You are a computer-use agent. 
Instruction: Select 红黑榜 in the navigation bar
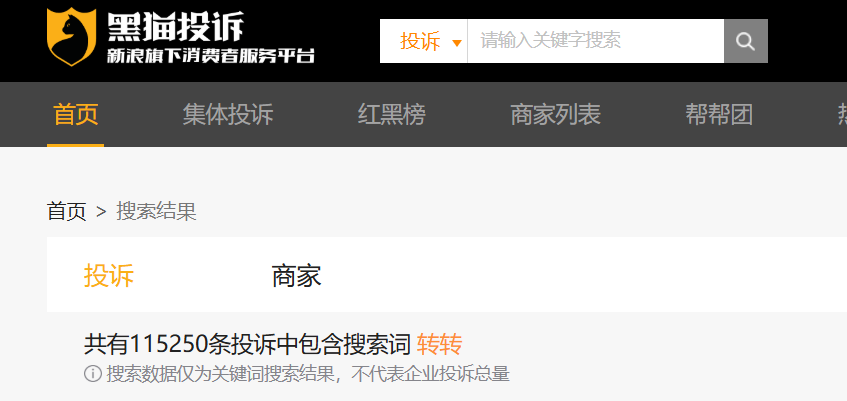[392, 115]
